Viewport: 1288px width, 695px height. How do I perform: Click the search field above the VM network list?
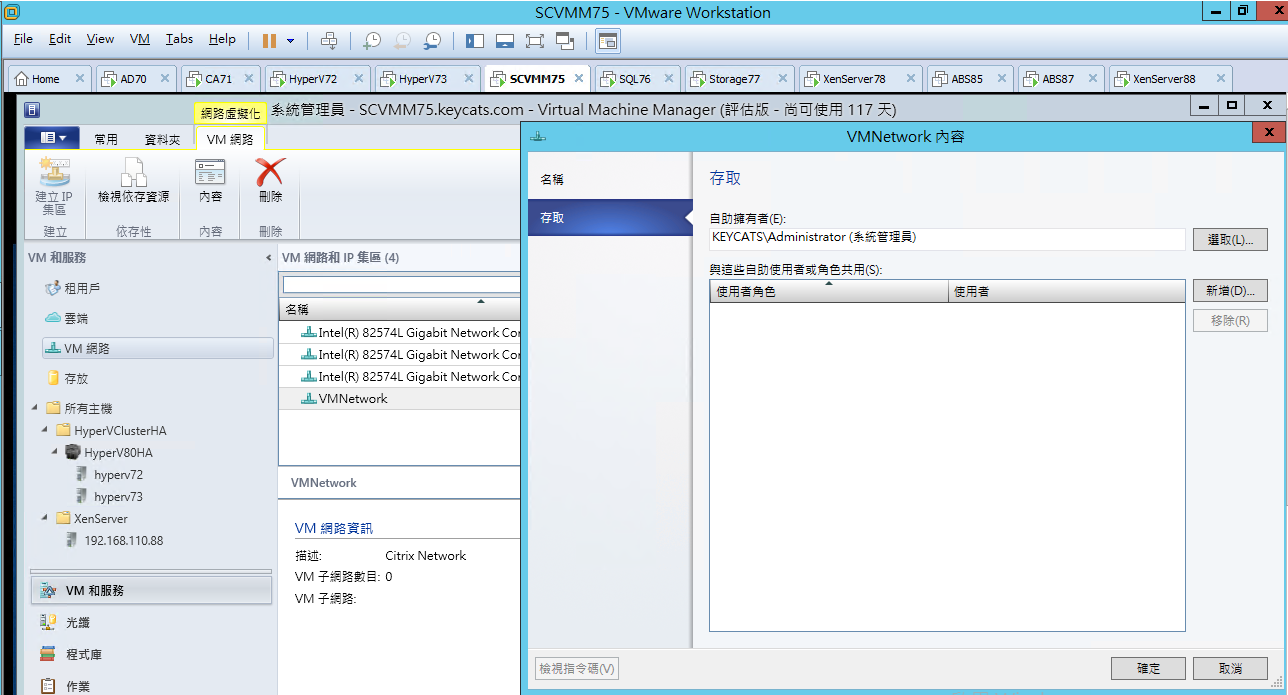401,285
